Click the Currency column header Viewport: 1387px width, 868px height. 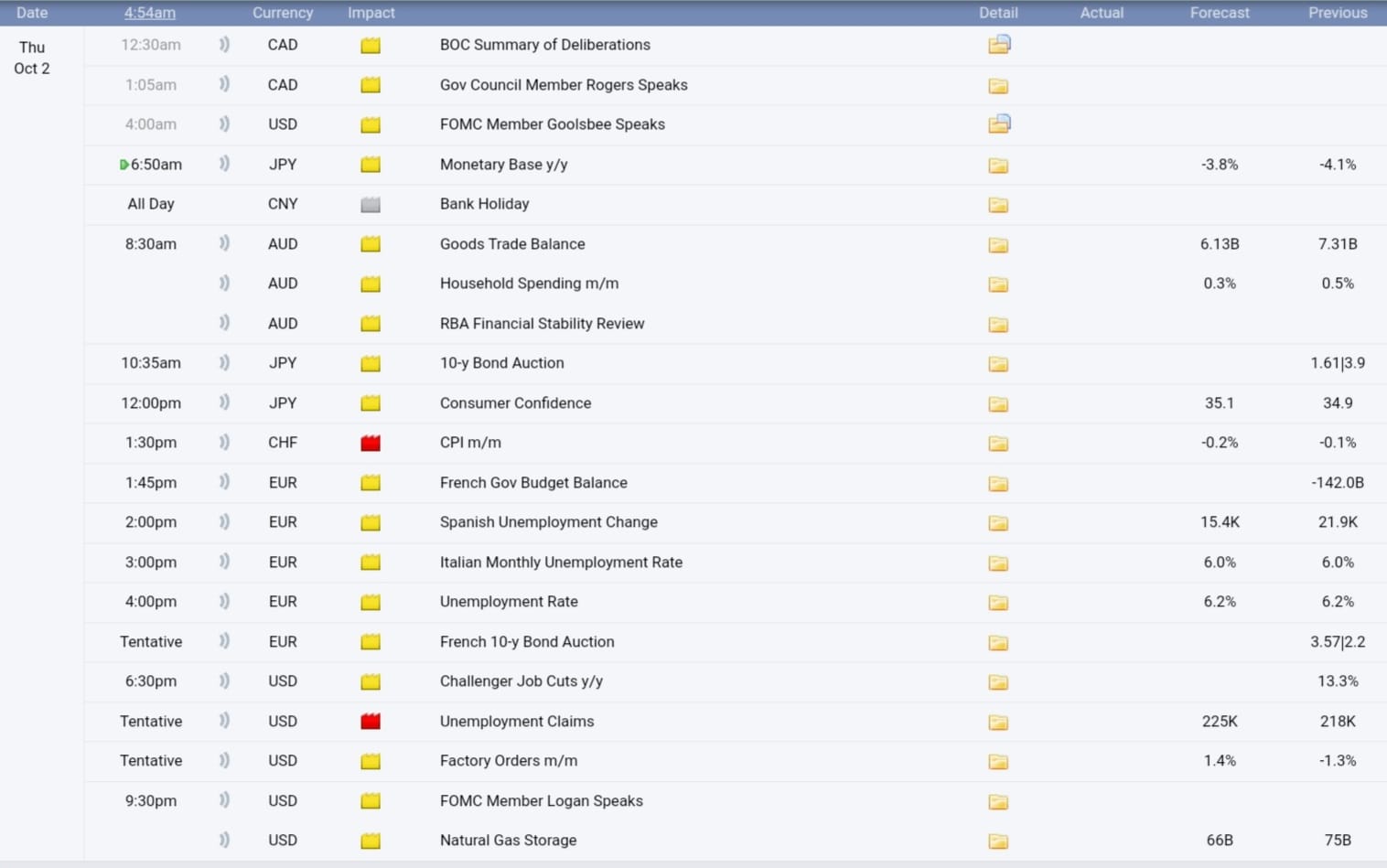(x=283, y=13)
